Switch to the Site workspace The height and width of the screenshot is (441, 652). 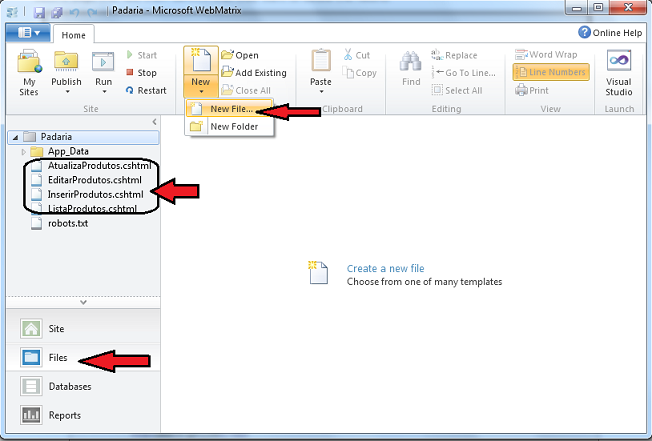[83, 329]
